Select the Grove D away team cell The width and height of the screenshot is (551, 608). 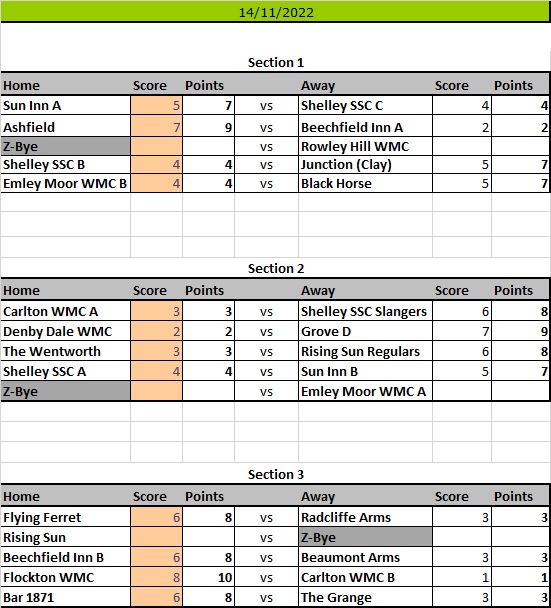[x=365, y=331]
